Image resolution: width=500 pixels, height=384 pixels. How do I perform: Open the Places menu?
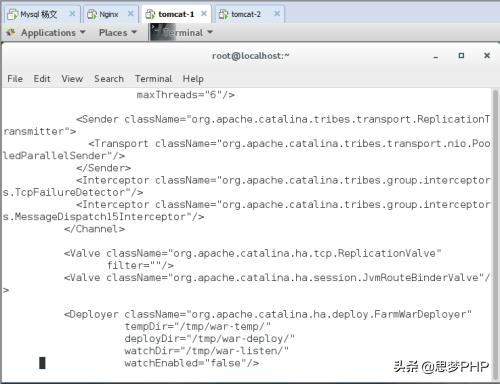pyautogui.click(x=118, y=33)
